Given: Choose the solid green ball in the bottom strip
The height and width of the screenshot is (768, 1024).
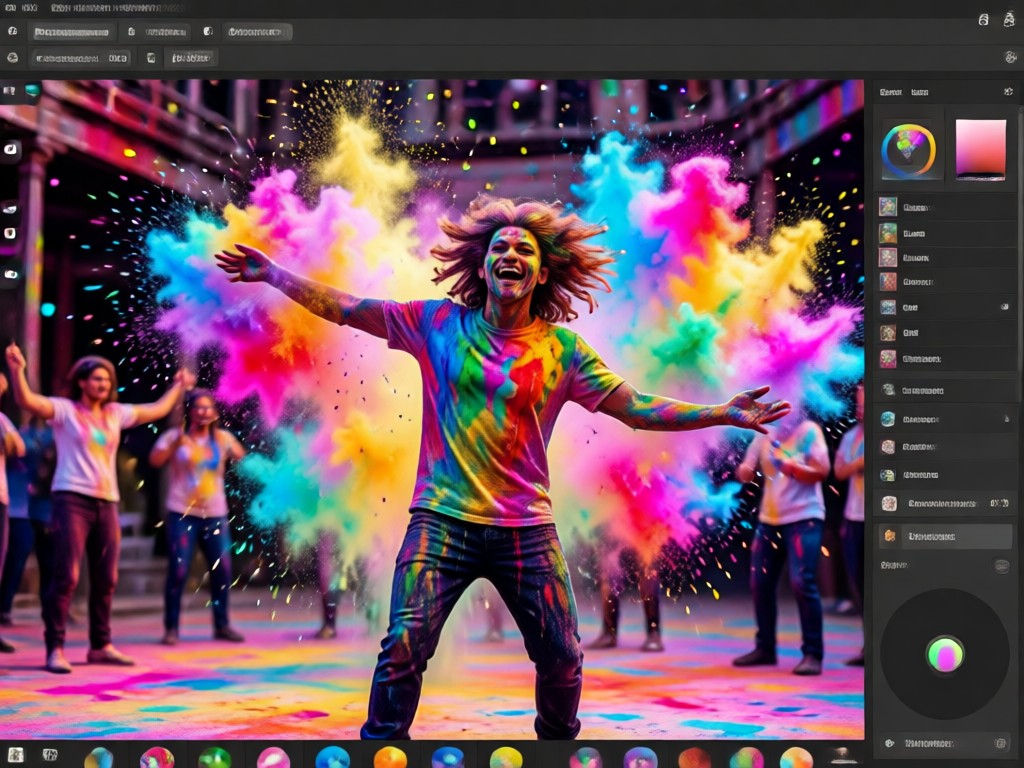Looking at the screenshot, I should click(215, 758).
